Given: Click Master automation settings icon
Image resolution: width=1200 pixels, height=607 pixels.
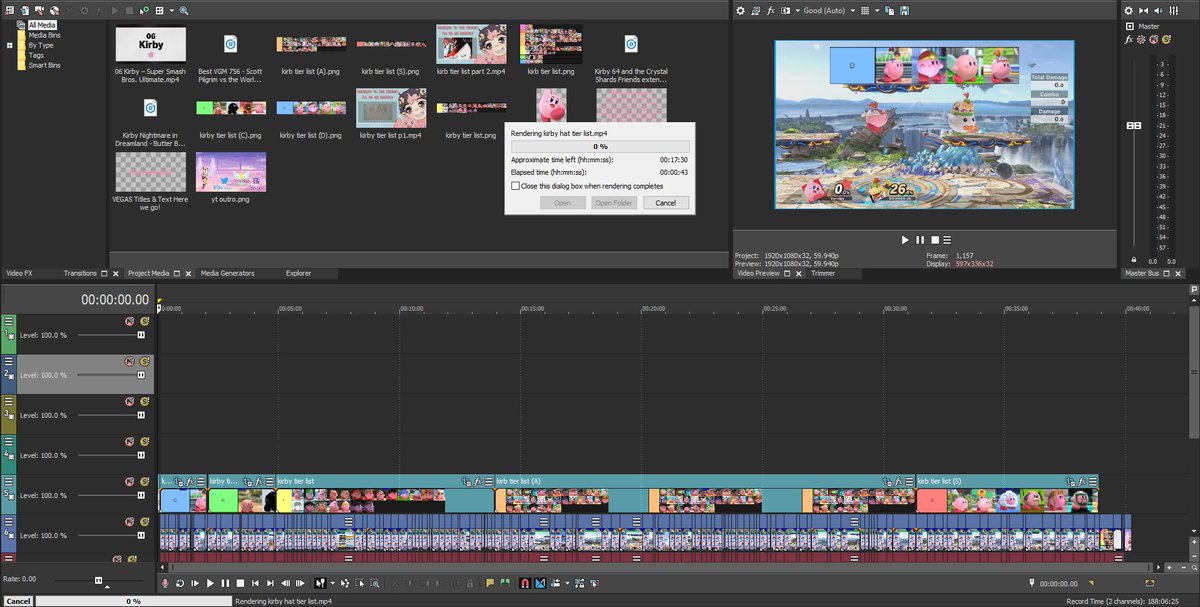Looking at the screenshot, I should [1140, 39].
